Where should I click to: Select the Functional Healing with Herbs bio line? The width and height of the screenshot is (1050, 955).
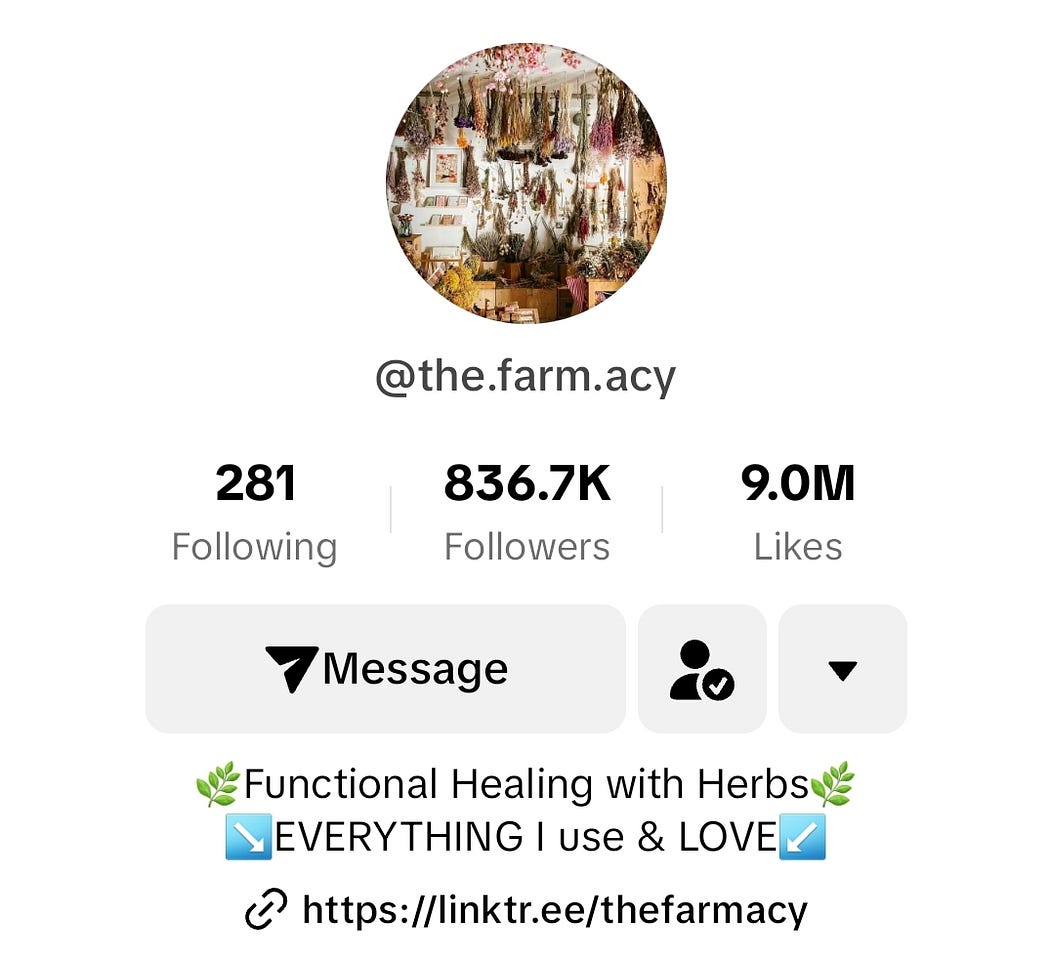tap(526, 784)
